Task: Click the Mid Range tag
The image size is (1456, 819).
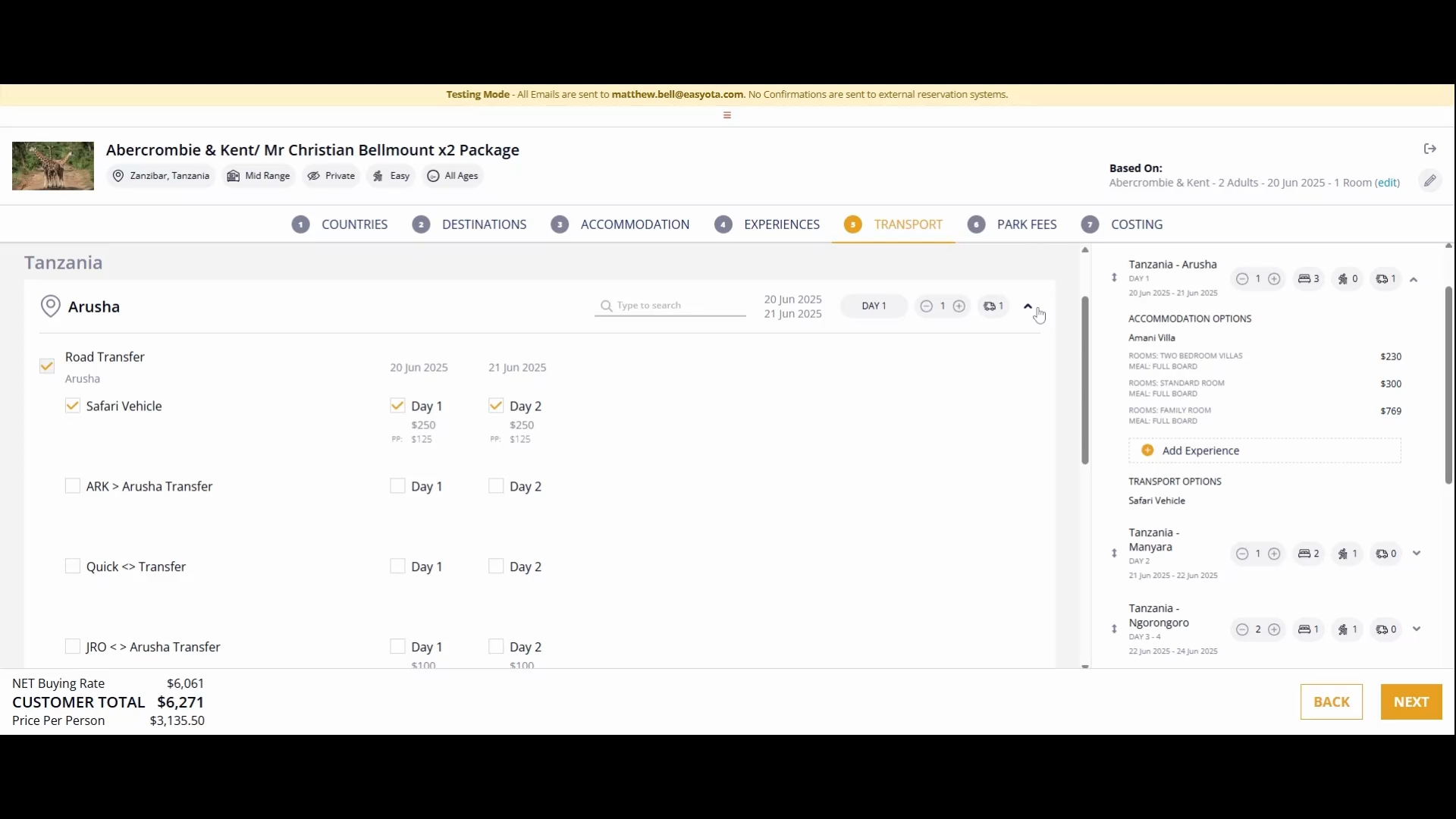Action: pyautogui.click(x=259, y=176)
